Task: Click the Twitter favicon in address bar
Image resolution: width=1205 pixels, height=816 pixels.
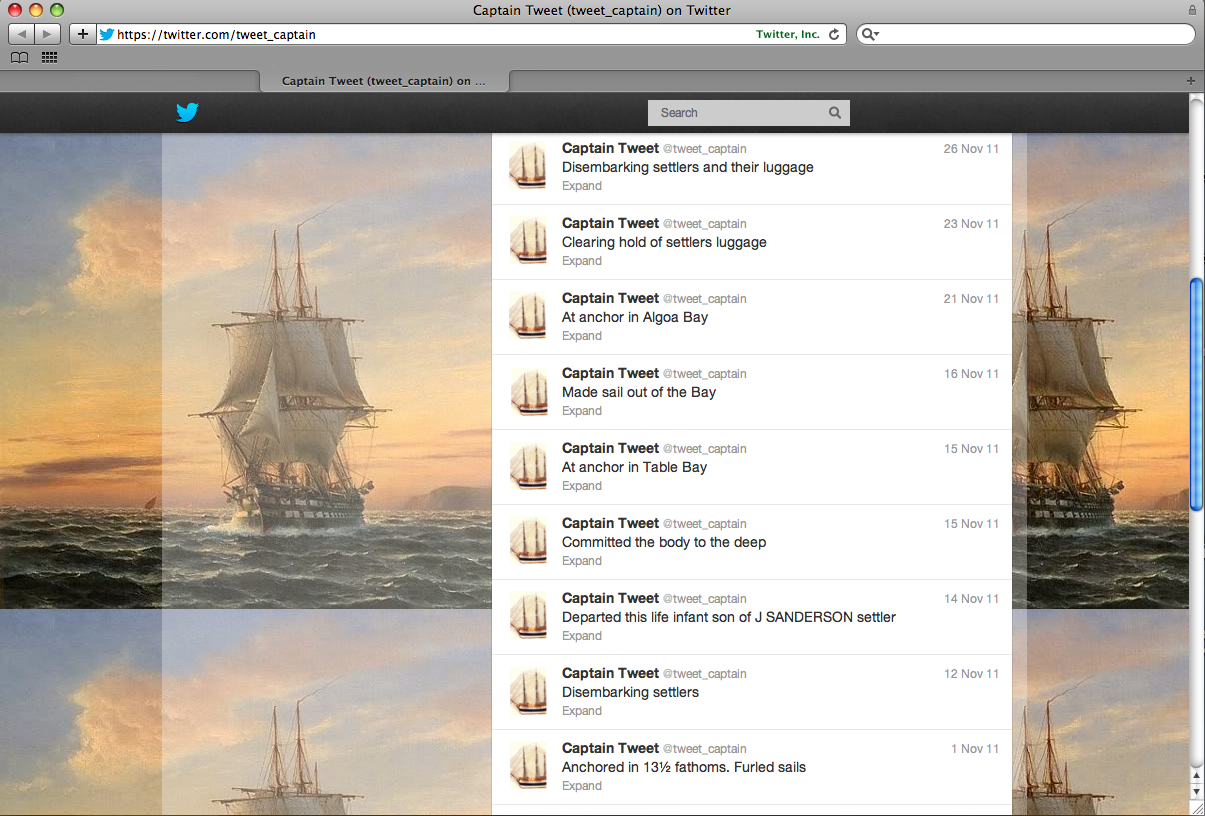Action: 107,34
